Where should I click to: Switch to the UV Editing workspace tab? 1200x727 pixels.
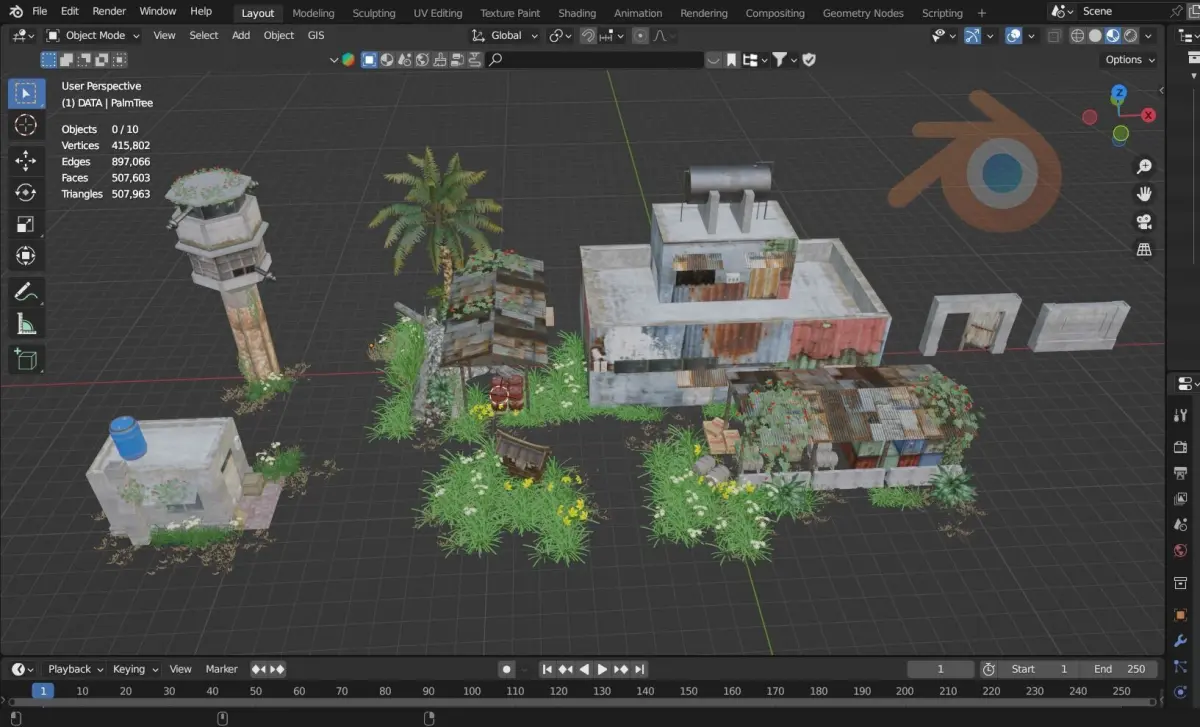tap(438, 13)
